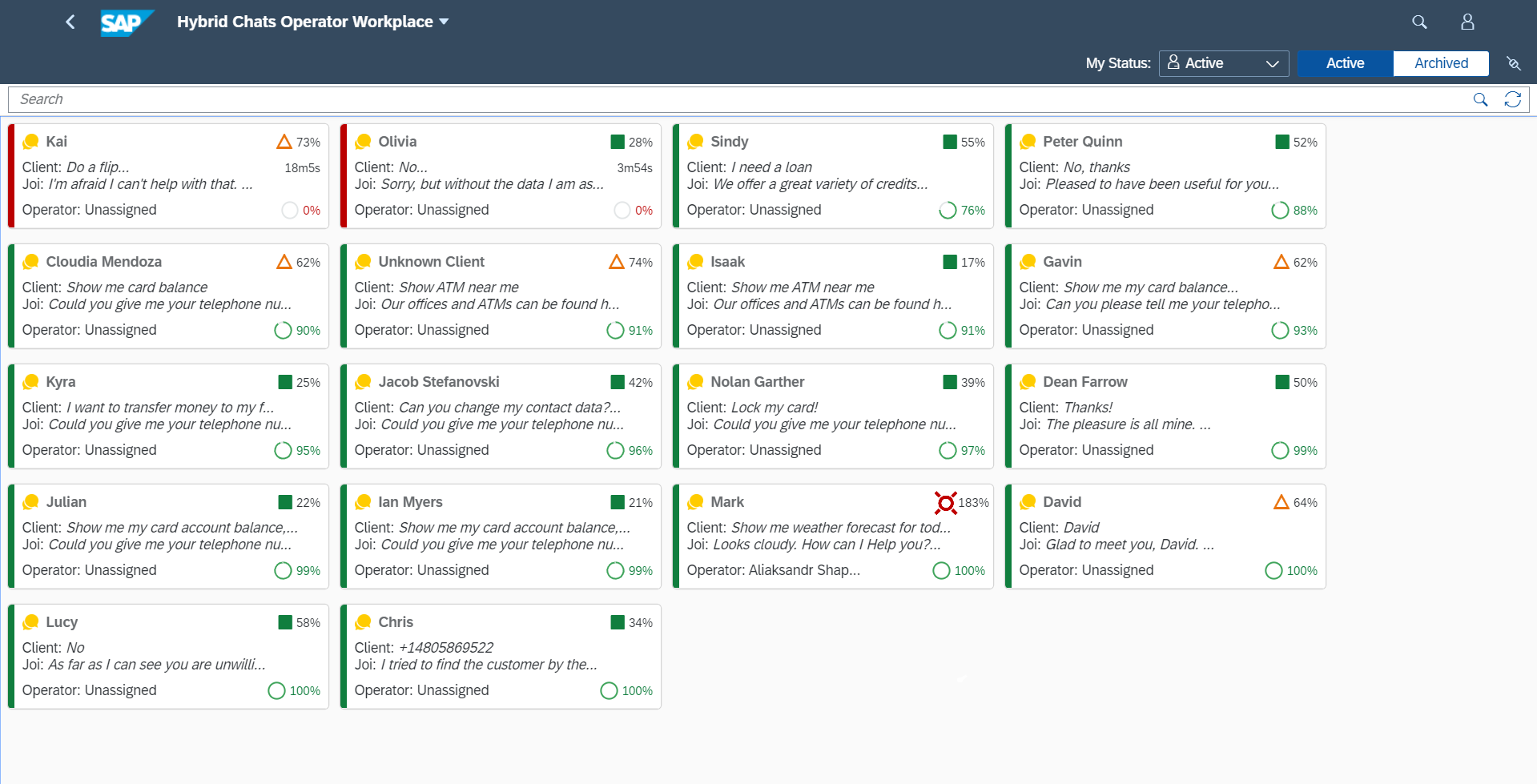Click 'Client: Show me weather forecast for tod...'
The width and height of the screenshot is (1537, 784).
[819, 528]
